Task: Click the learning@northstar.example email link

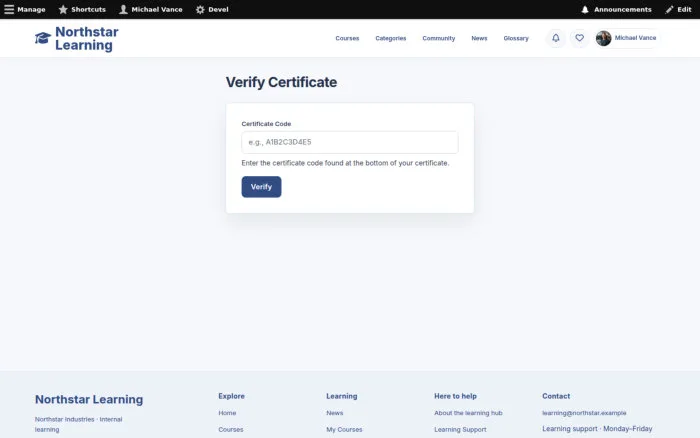Action: pos(584,413)
